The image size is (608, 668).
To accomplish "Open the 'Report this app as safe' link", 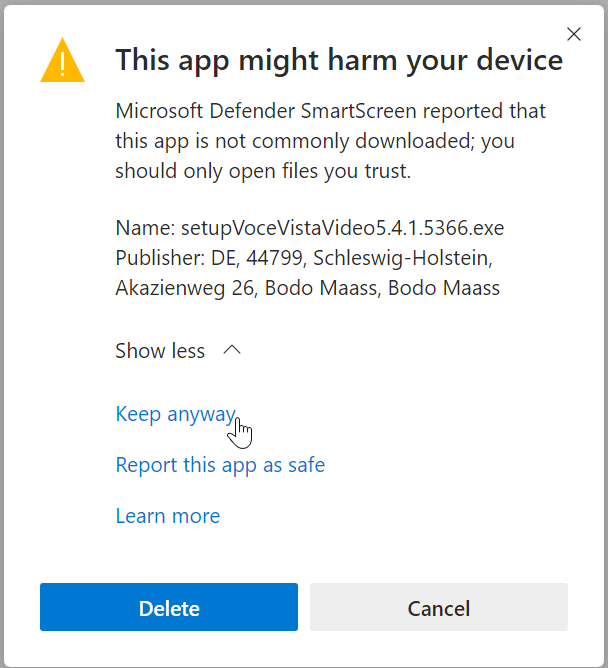I will pyautogui.click(x=220, y=465).
